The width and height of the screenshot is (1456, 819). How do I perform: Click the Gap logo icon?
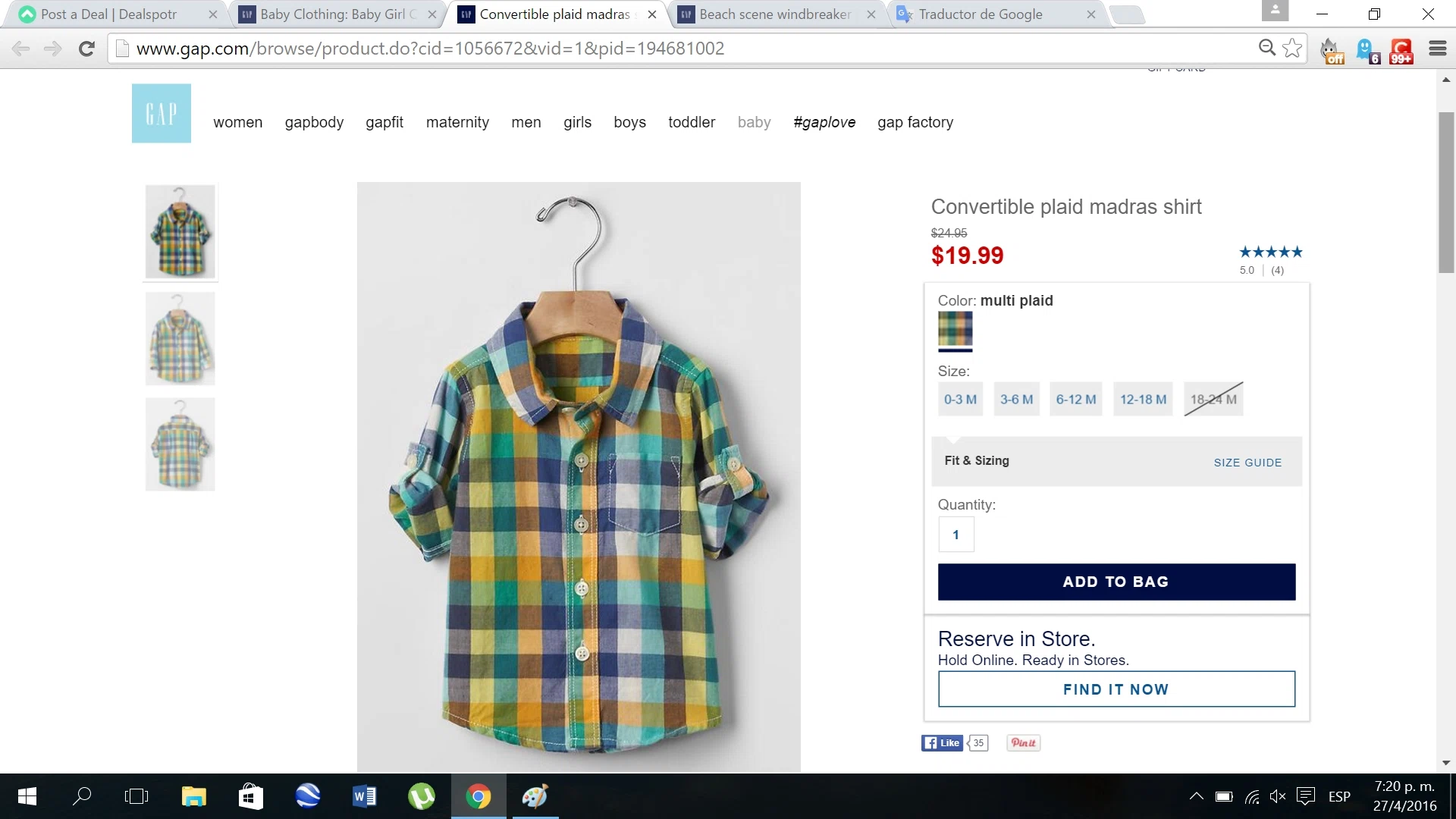tap(161, 113)
